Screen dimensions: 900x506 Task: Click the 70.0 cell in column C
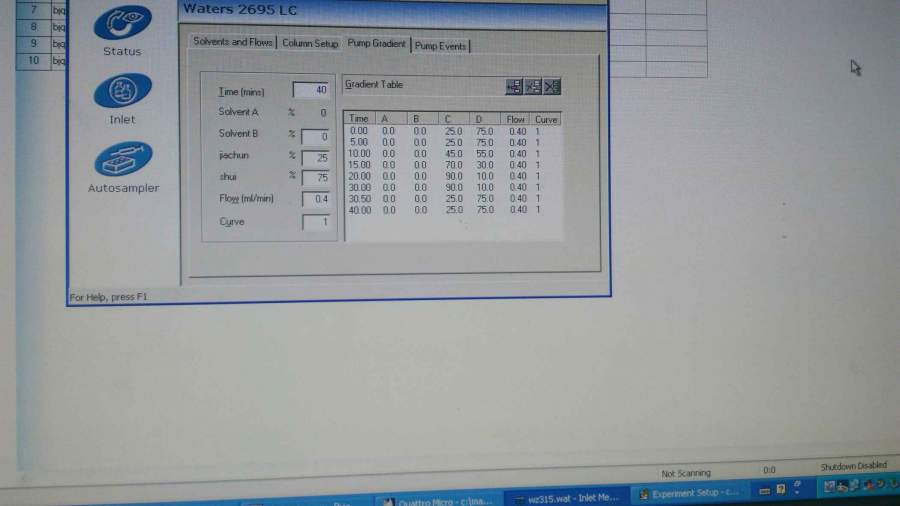(453, 165)
